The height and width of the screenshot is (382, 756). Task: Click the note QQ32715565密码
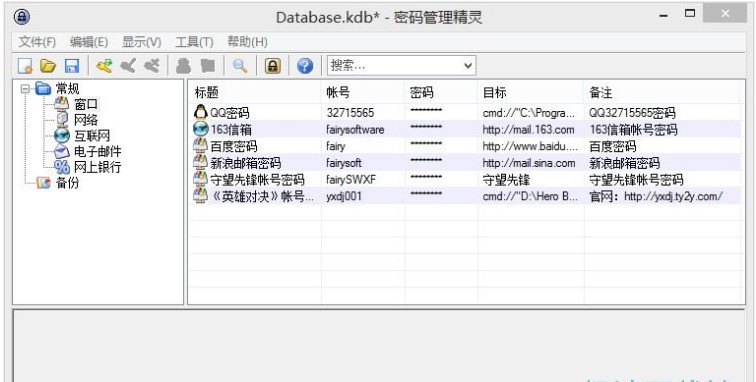click(632, 113)
